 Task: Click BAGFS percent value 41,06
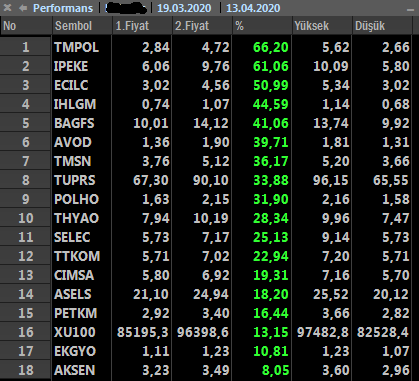point(271,123)
